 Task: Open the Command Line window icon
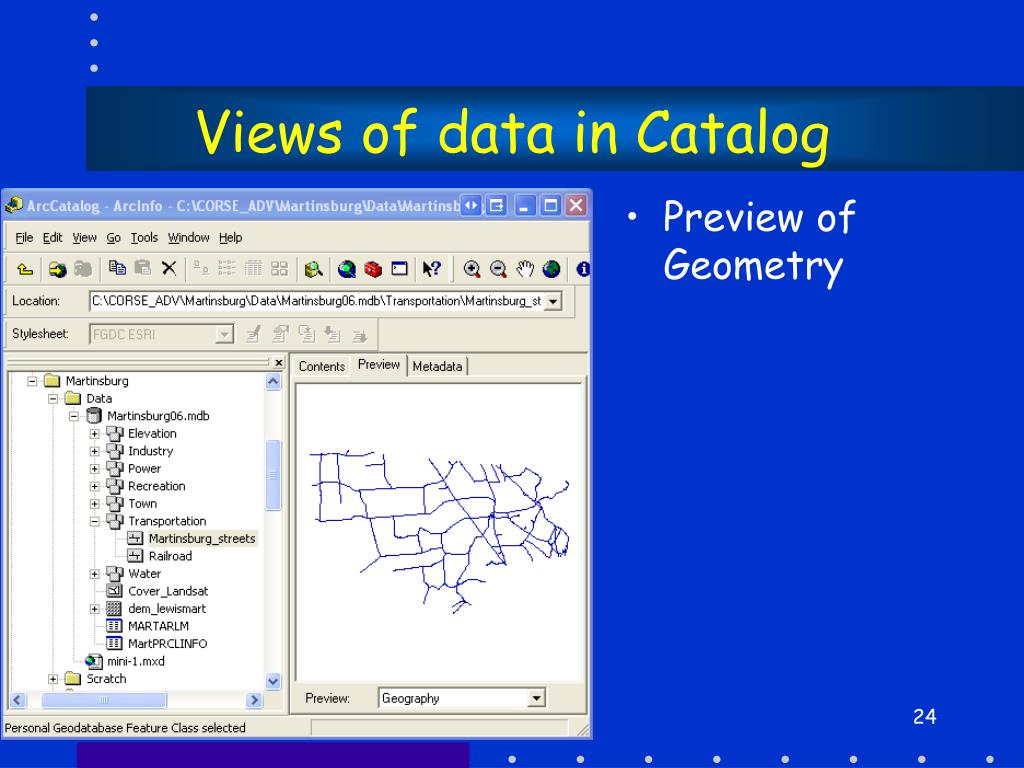(x=399, y=268)
